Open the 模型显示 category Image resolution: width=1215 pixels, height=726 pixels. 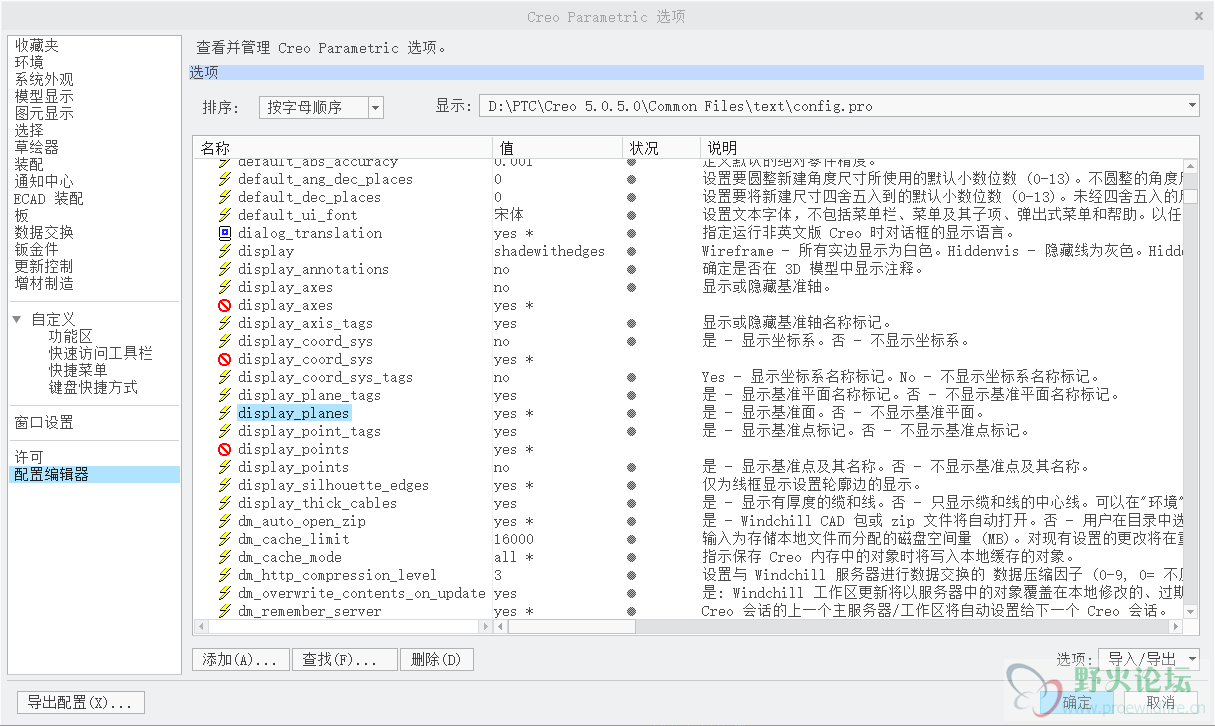[x=44, y=96]
